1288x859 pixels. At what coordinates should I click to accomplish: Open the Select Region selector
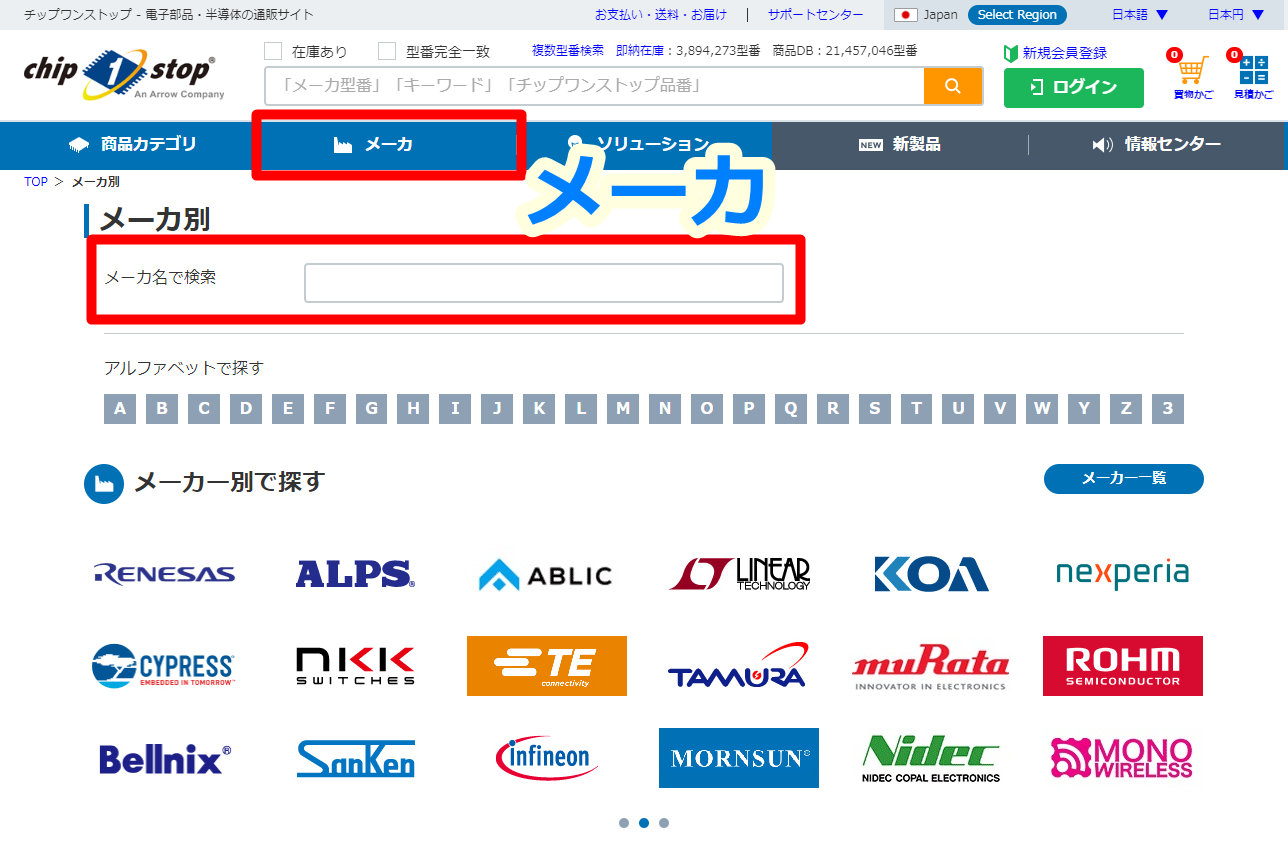tap(1016, 15)
